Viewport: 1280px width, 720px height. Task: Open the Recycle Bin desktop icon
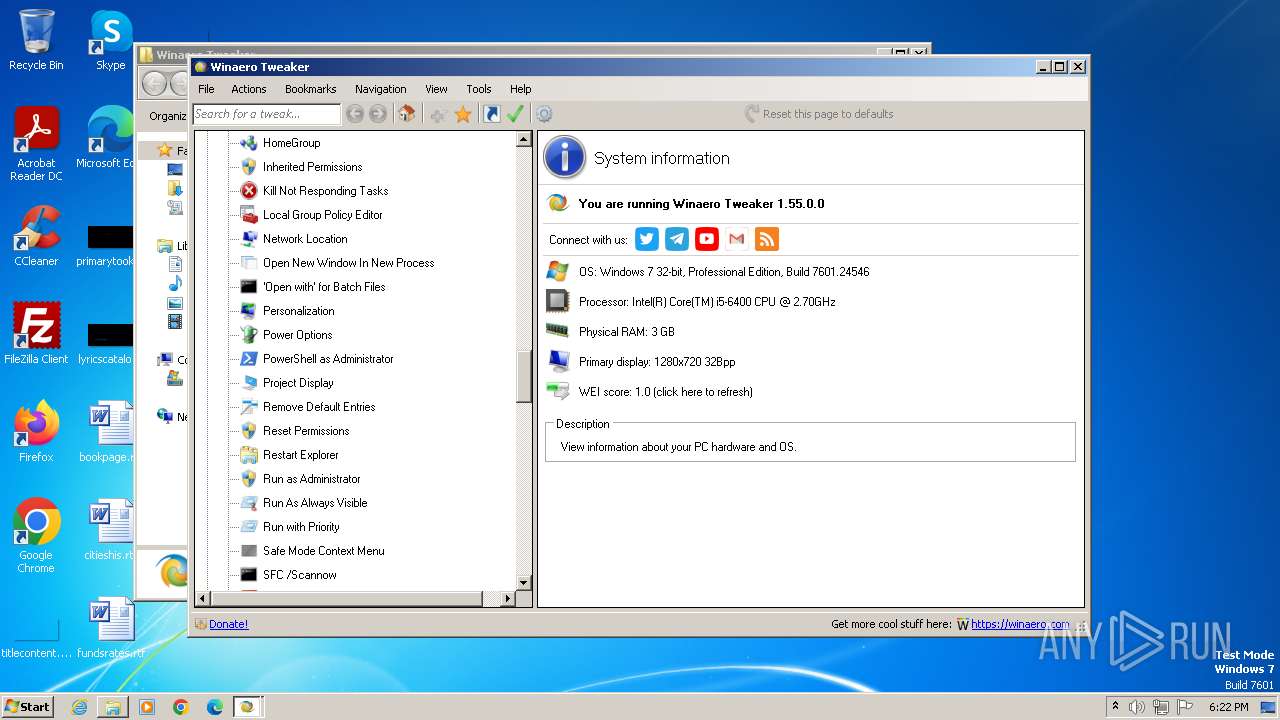pos(36,40)
